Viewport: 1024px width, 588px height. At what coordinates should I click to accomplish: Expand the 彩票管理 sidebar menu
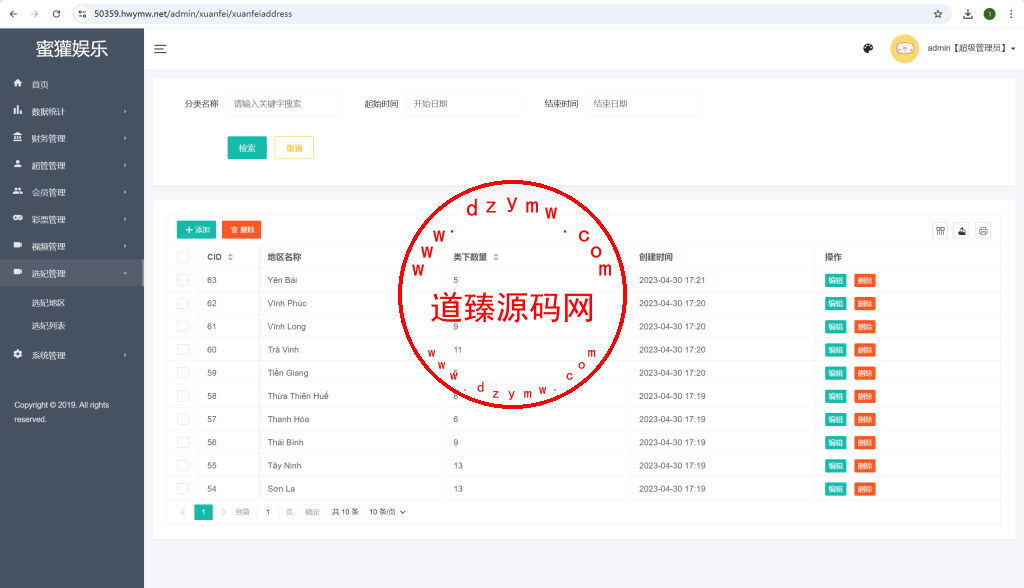[72, 220]
